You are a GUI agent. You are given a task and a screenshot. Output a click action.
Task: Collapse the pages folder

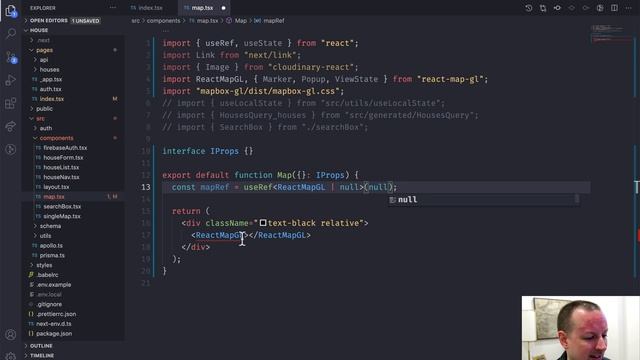pyautogui.click(x=44, y=50)
